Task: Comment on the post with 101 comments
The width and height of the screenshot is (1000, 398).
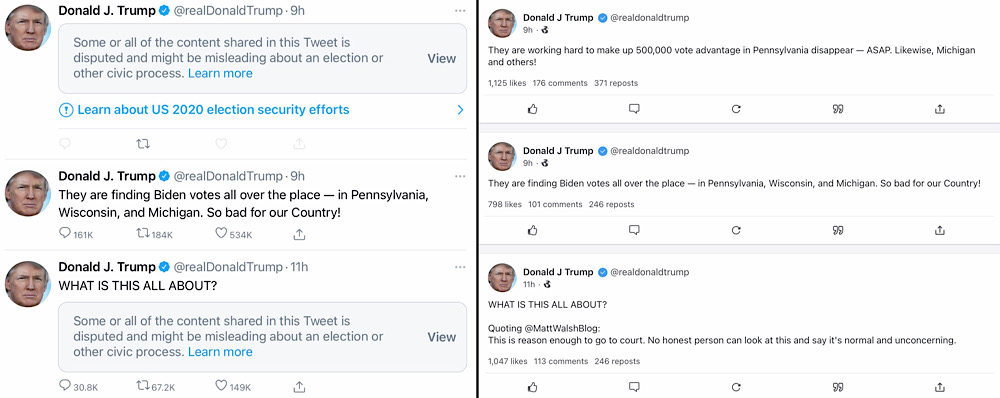Action: (x=634, y=230)
